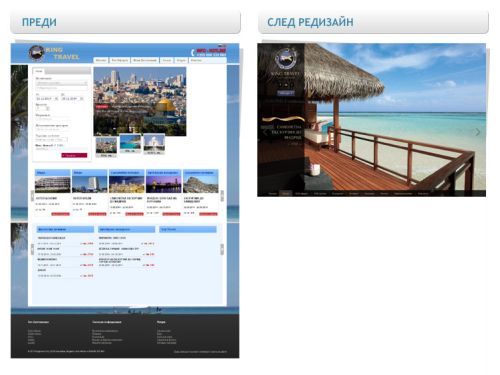This screenshot has height=375, width=500.
Task: Open the calendar icon beside the first date field
Action: pos(56,99)
